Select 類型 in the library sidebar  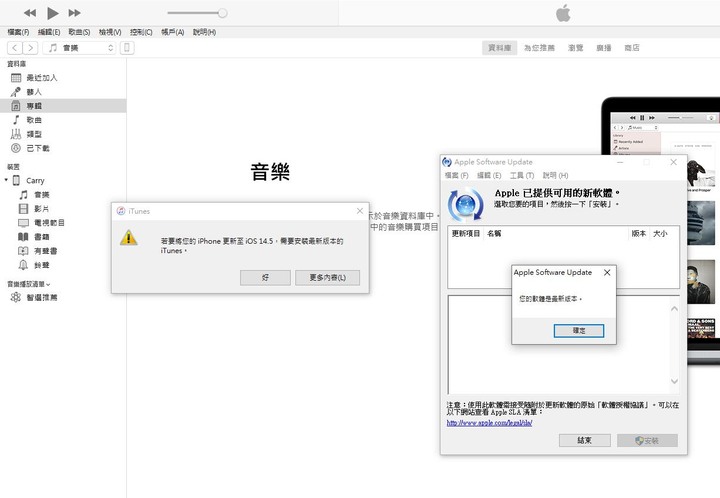63,134
